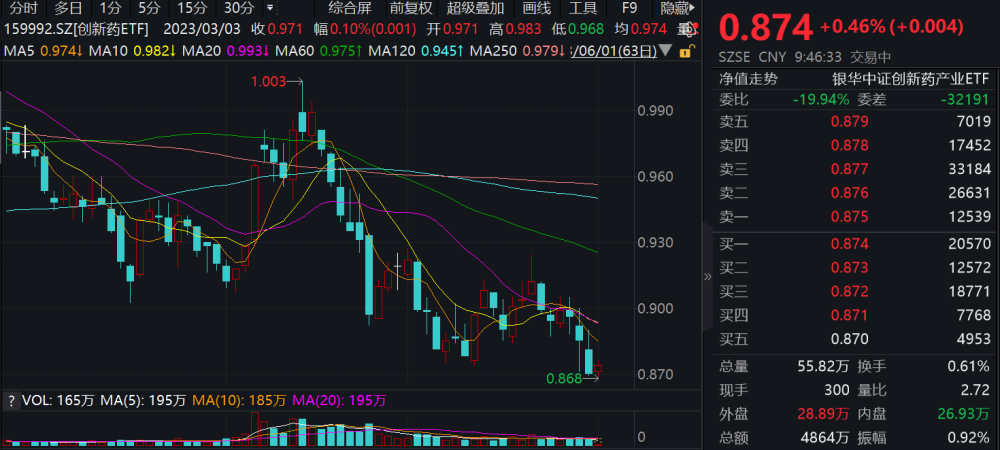This screenshot has width=1000, height=450.
Task: Click the 画线 draw line button
Action: [x=536, y=8]
